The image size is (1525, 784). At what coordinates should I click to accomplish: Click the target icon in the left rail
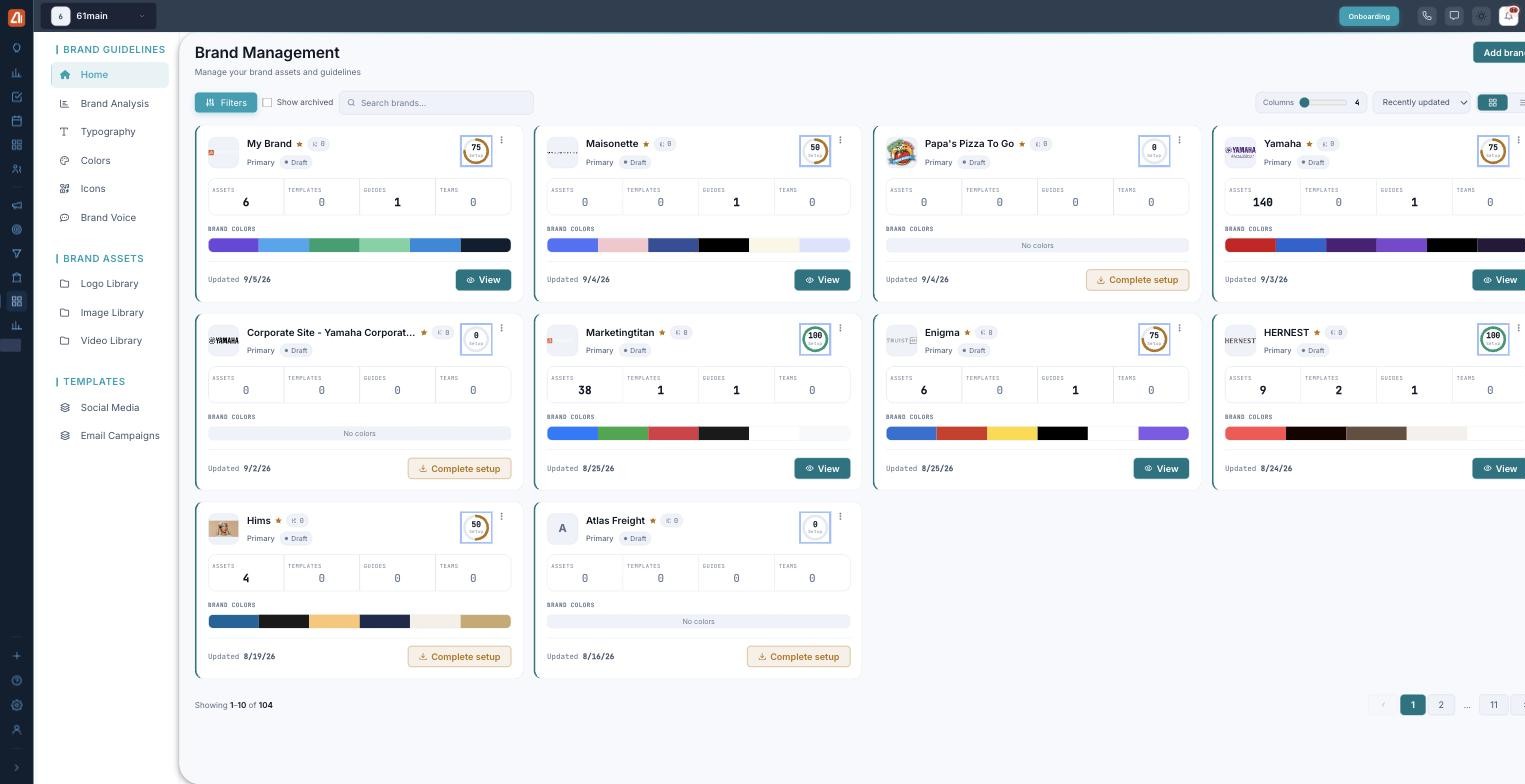pos(16,230)
